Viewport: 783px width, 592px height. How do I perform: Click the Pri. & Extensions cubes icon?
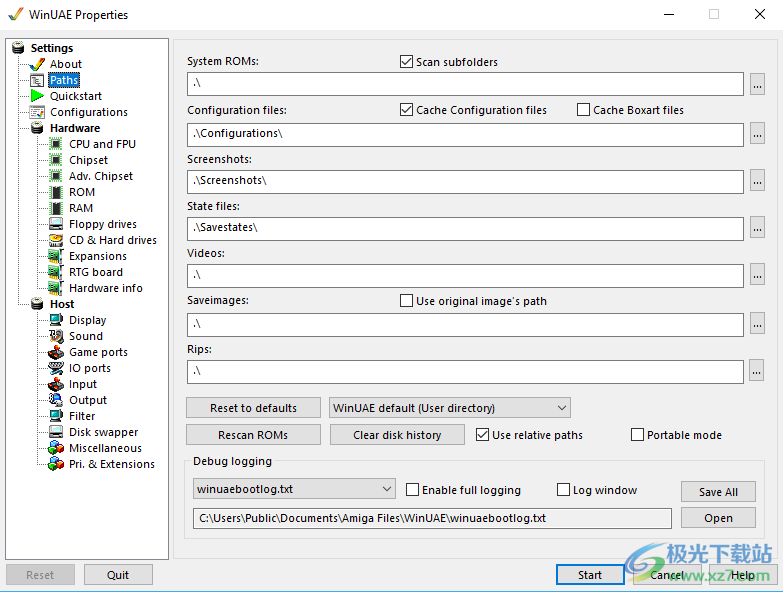56,464
